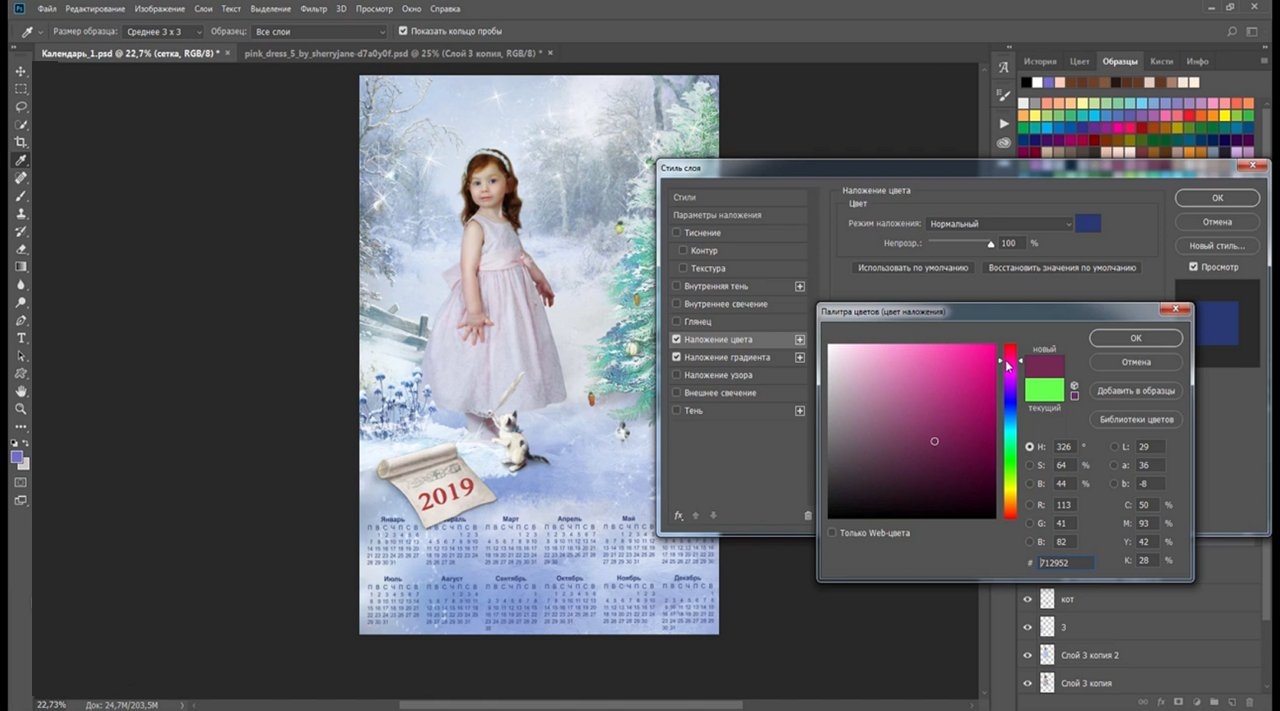1280x711 pixels.
Task: Toggle the Просмотр preview checkbox
Action: (x=1193, y=267)
